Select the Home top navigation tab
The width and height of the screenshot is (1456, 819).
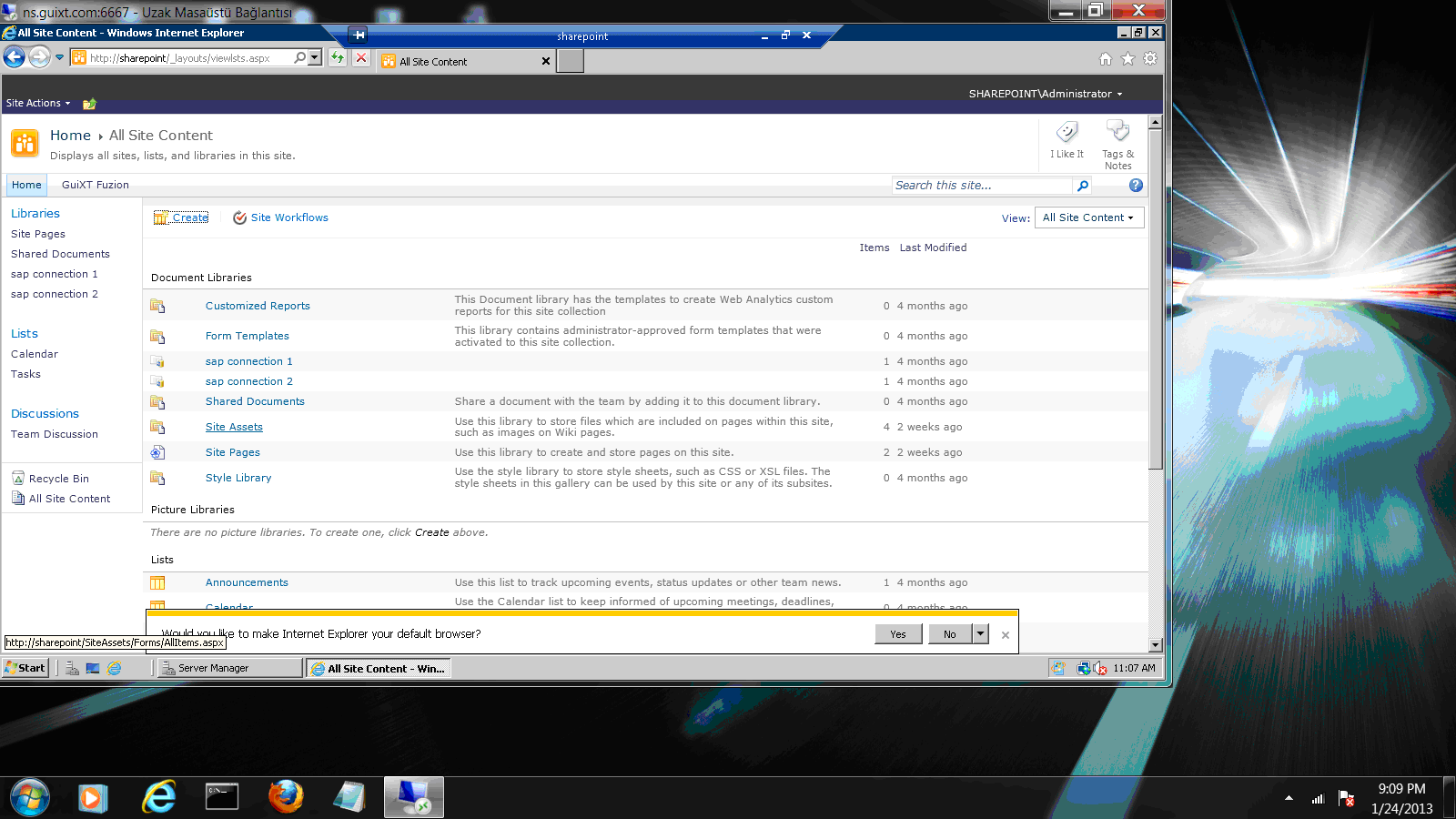click(x=26, y=185)
